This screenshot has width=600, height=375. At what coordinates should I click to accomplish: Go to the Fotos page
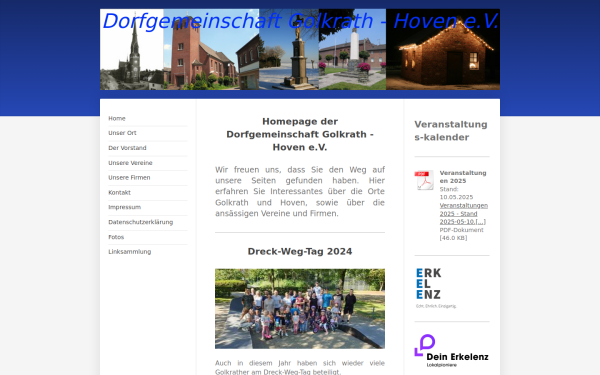click(116, 237)
